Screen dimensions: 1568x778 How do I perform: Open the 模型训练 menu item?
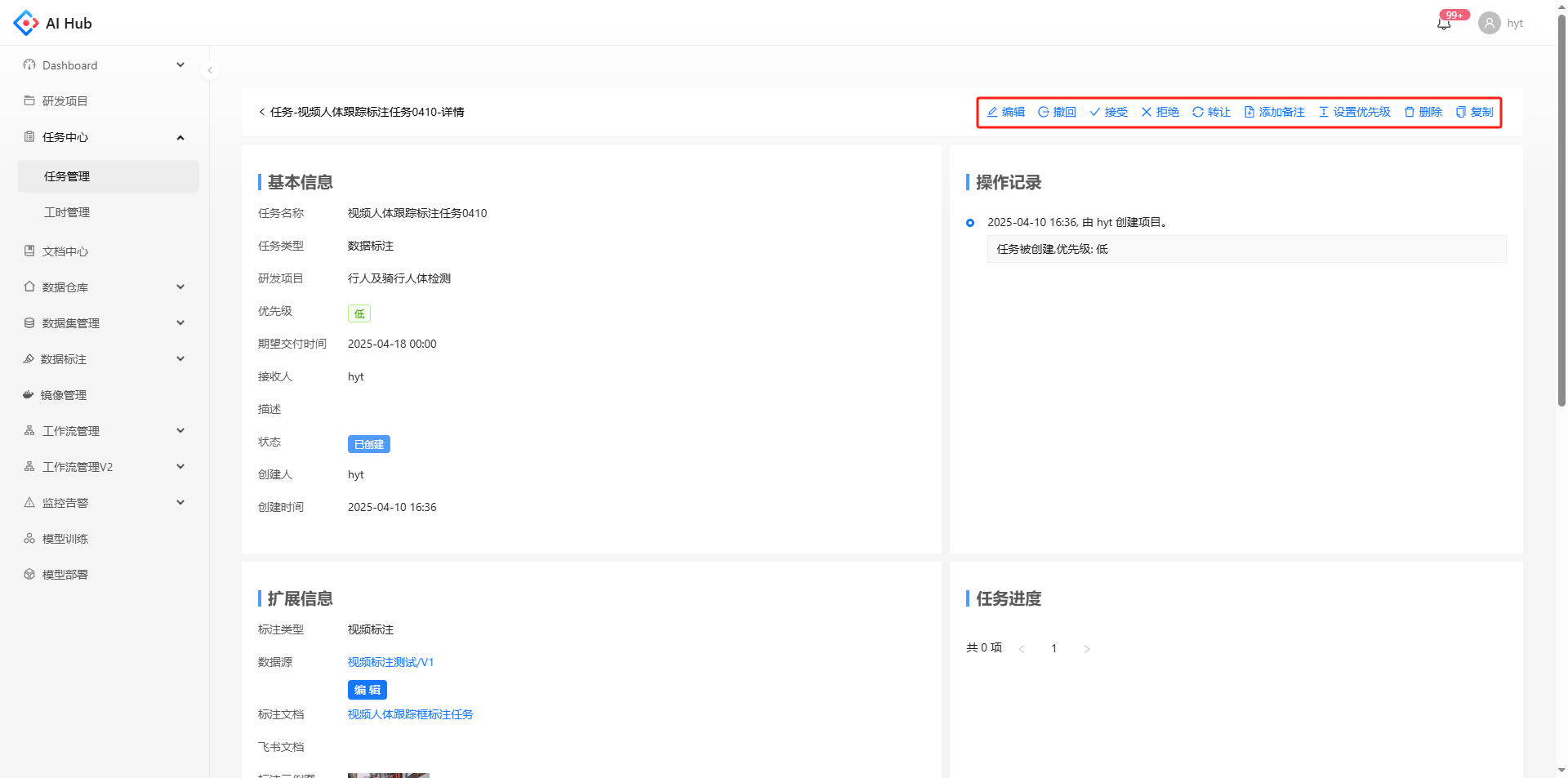coord(105,539)
